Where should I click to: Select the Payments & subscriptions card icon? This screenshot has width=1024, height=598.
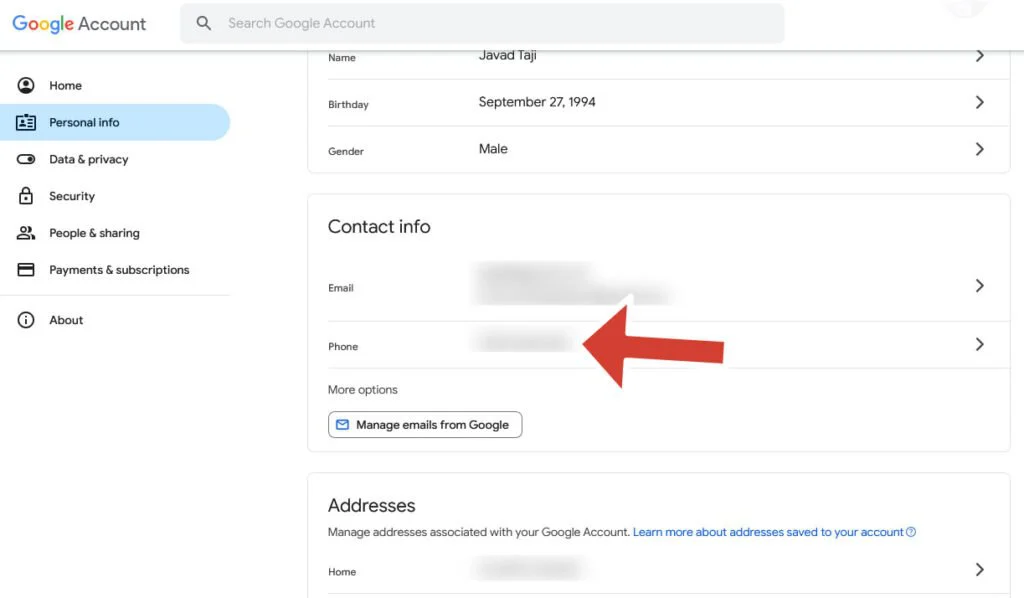coord(27,269)
